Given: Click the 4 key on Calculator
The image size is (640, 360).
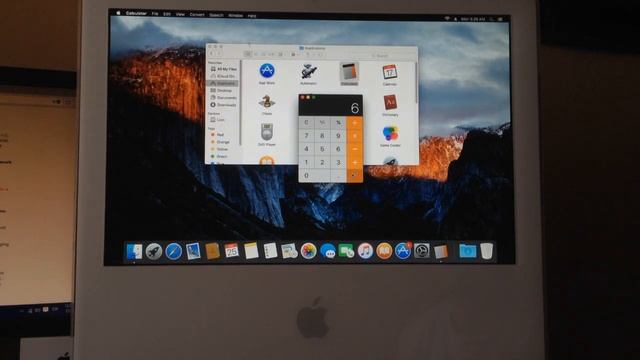Looking at the screenshot, I should pos(307,149).
